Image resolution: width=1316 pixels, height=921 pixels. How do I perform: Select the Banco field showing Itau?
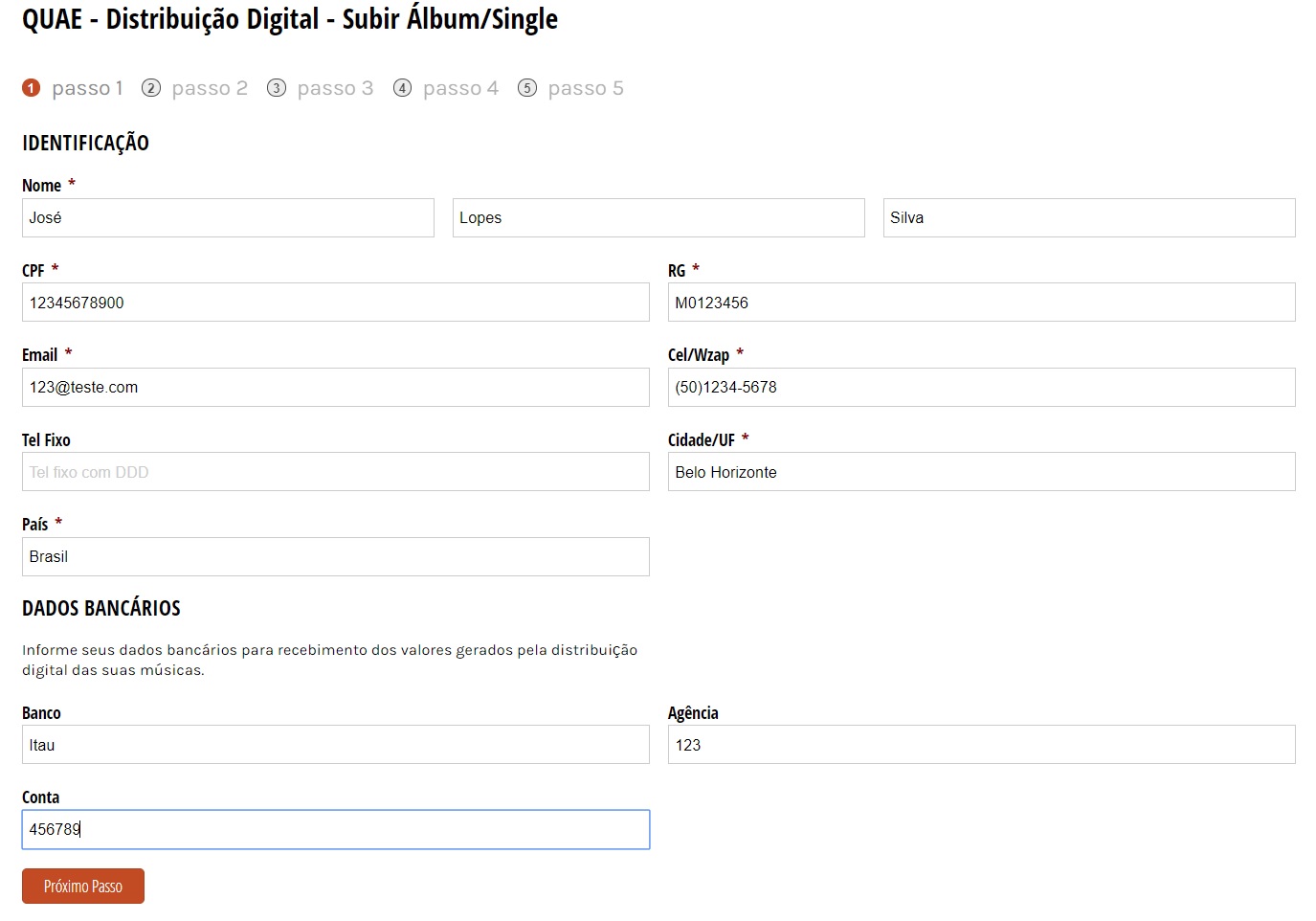(x=335, y=745)
